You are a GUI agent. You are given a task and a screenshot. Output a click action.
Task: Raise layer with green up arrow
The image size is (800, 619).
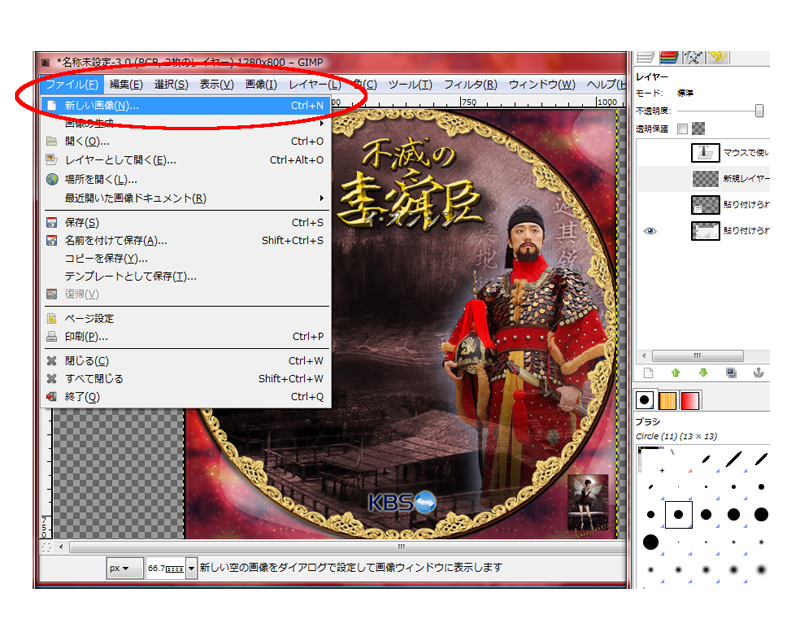coord(676,373)
